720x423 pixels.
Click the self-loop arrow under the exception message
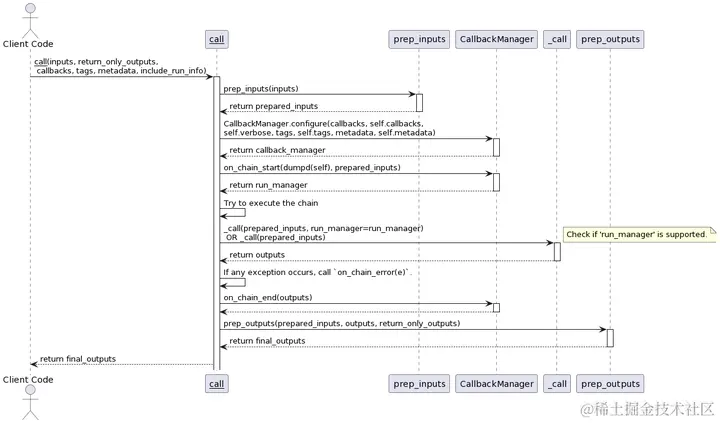[x=233, y=282]
